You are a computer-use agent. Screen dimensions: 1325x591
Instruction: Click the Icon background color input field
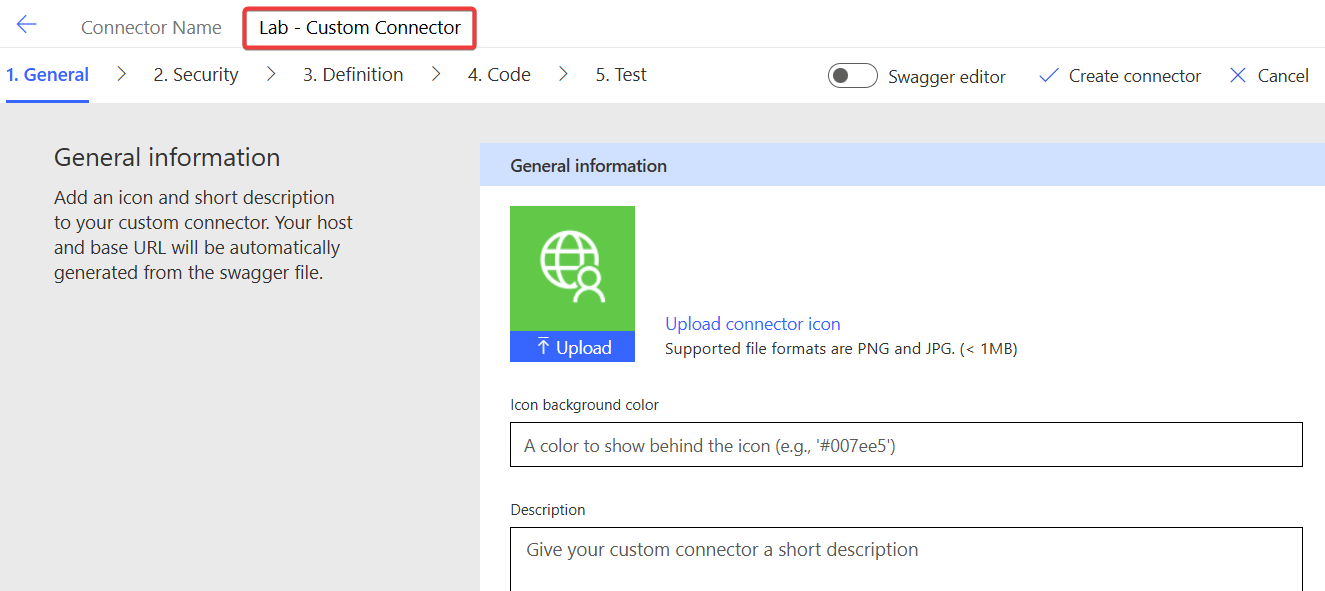point(905,444)
